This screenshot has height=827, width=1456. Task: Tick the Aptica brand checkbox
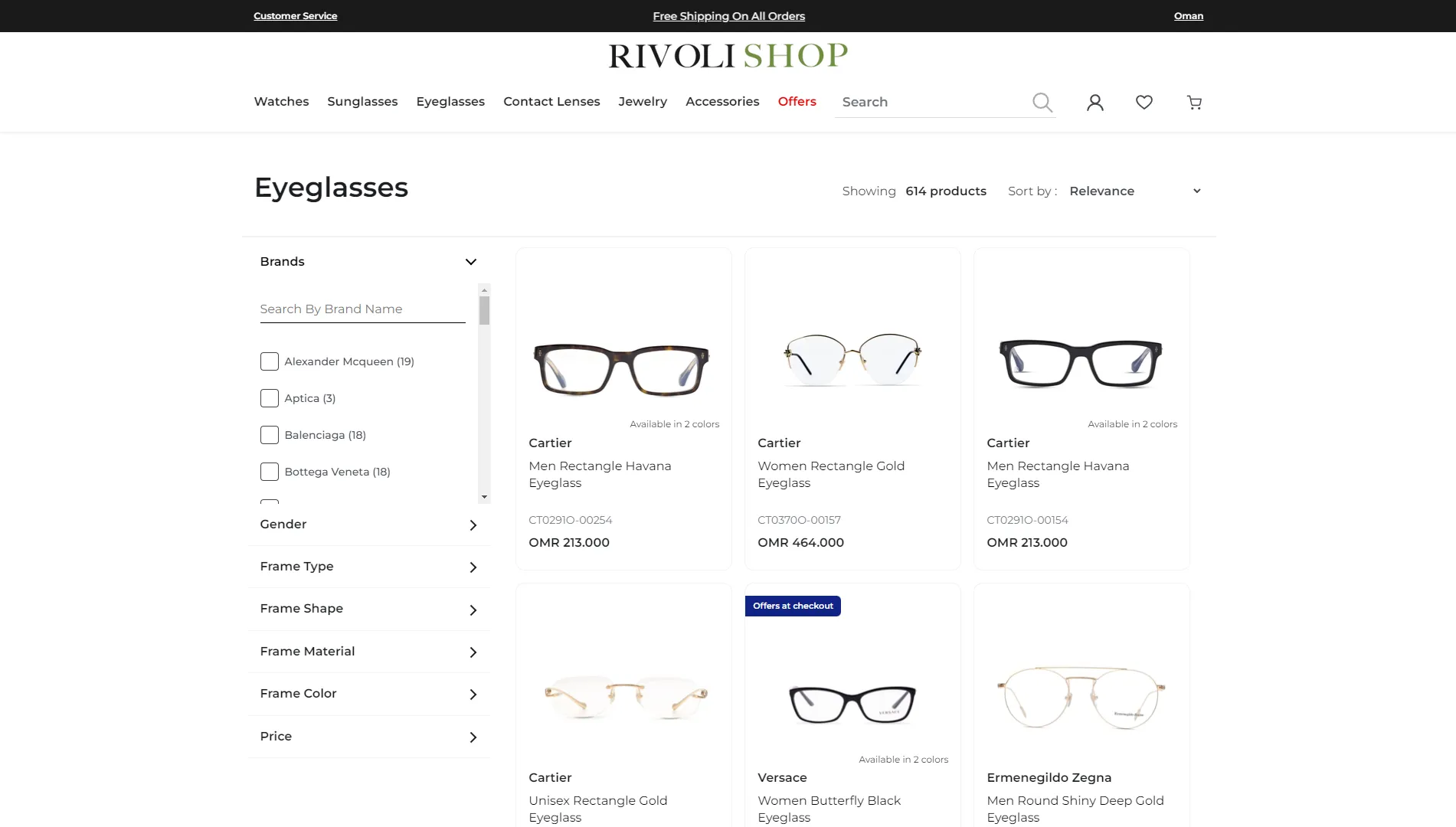tap(270, 398)
